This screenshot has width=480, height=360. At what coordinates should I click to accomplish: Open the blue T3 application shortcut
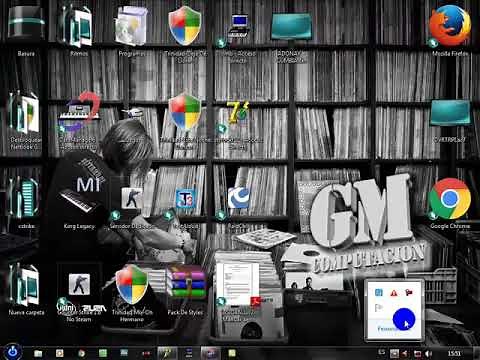click(x=185, y=198)
